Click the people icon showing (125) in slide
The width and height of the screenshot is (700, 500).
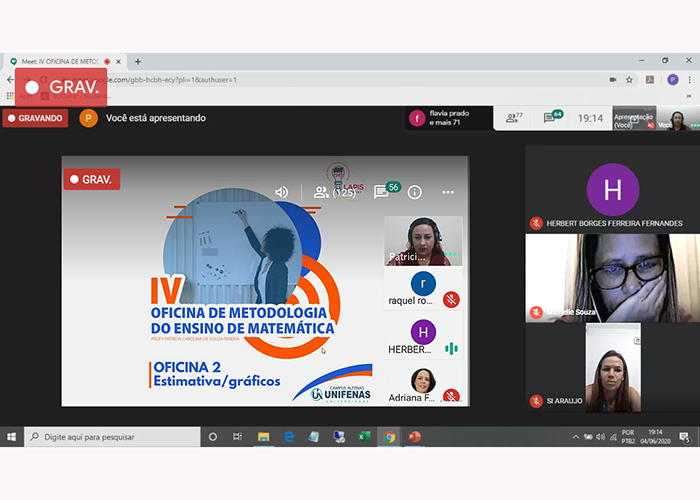pos(335,192)
